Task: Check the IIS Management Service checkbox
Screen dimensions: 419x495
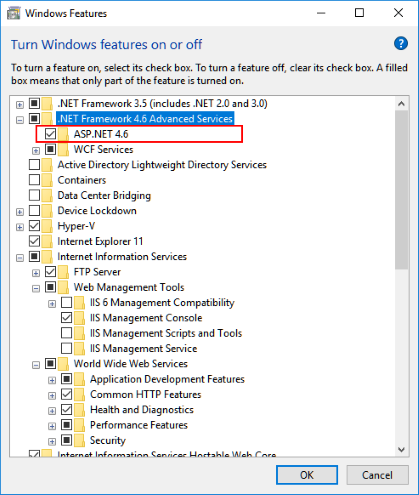Action: 66,348
